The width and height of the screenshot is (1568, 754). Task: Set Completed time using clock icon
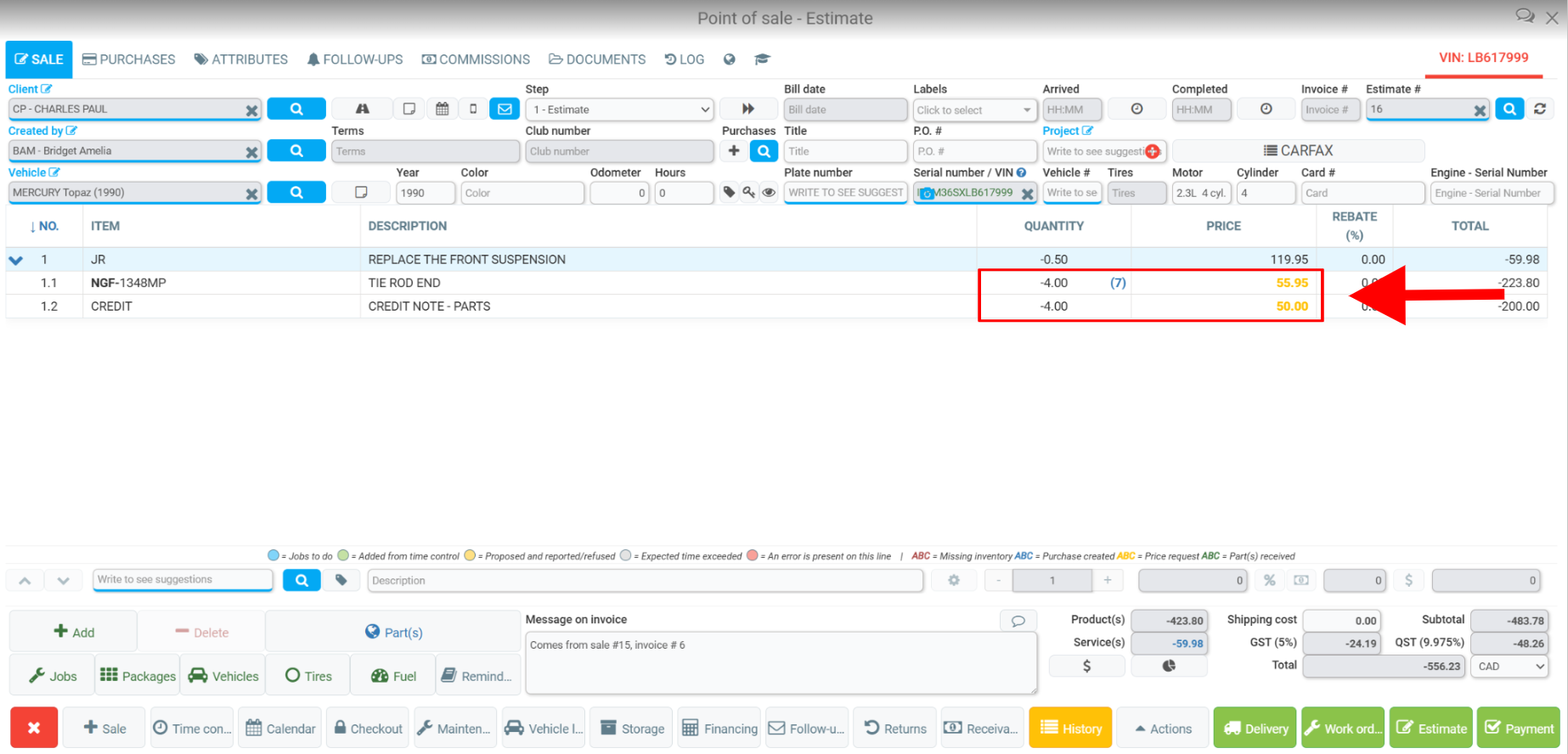pyautogui.click(x=1266, y=109)
